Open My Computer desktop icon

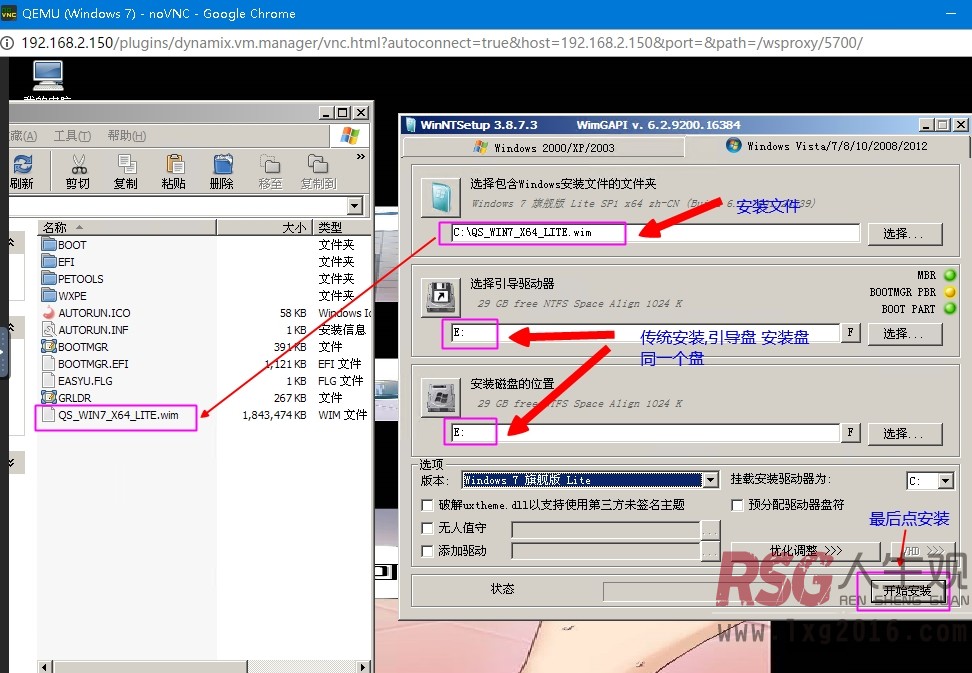(x=48, y=80)
